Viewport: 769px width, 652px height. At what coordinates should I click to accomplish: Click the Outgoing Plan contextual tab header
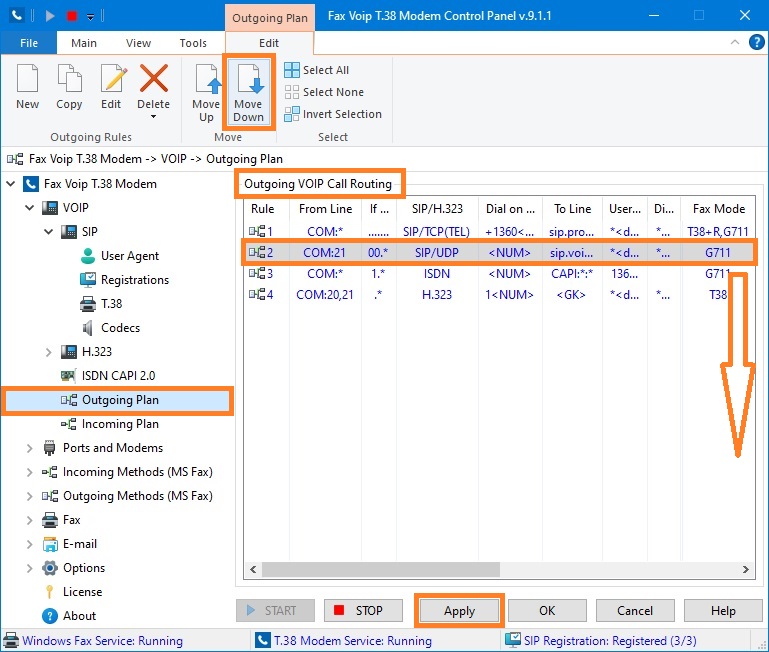tap(270, 18)
